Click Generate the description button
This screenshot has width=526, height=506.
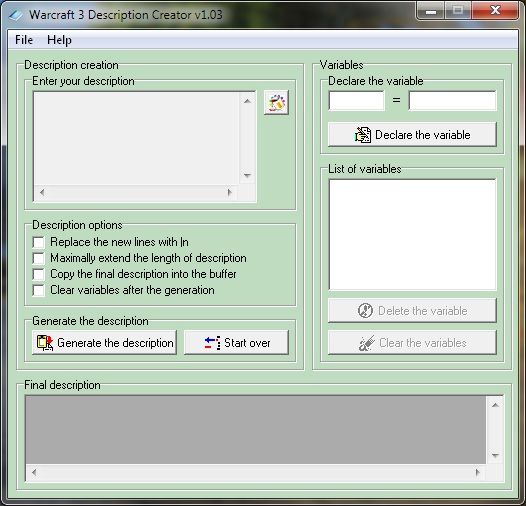(104, 343)
